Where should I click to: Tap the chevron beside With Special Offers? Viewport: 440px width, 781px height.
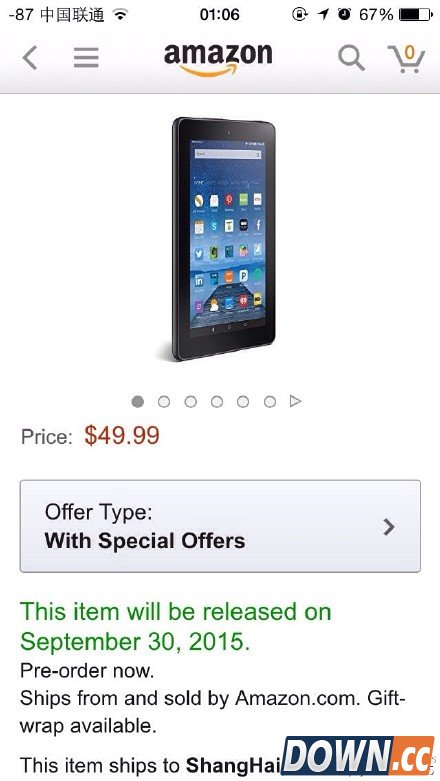click(389, 526)
